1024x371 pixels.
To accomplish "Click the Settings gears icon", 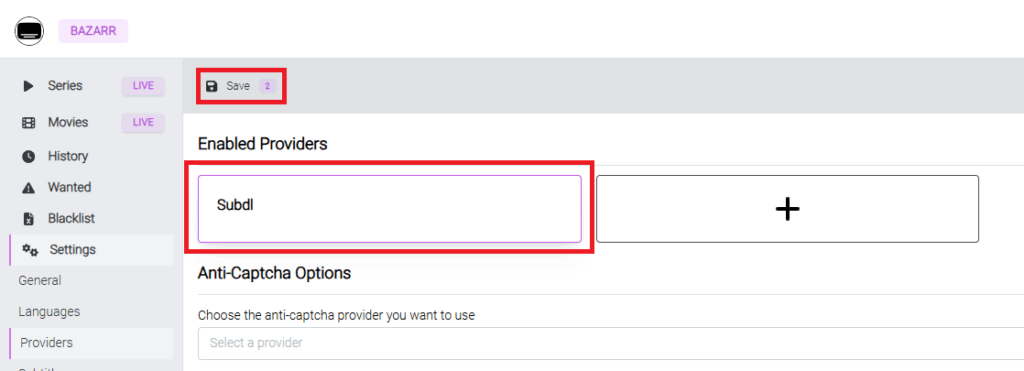I will click(x=30, y=250).
